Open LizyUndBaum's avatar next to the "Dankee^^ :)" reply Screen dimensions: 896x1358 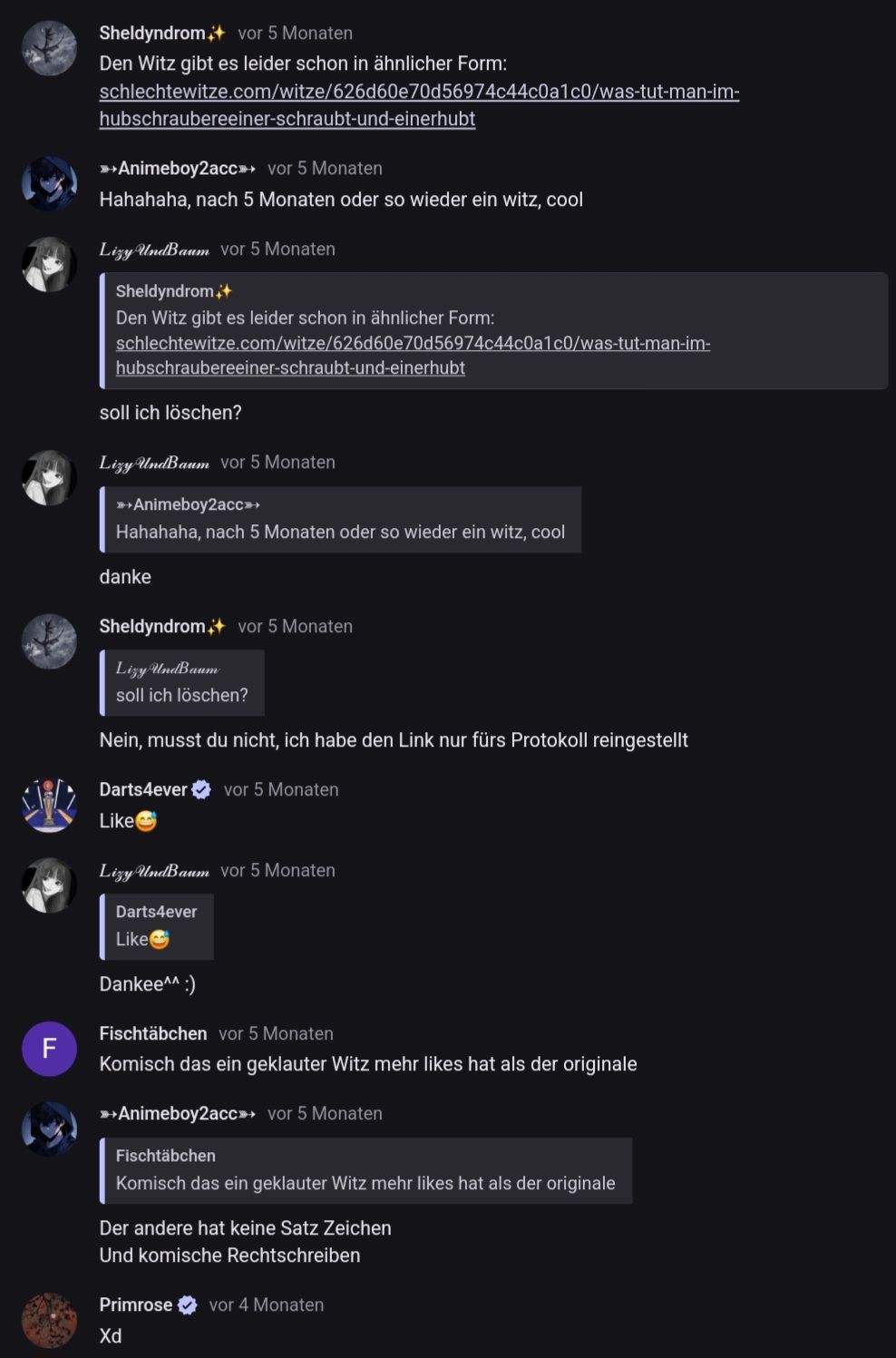coord(49,885)
